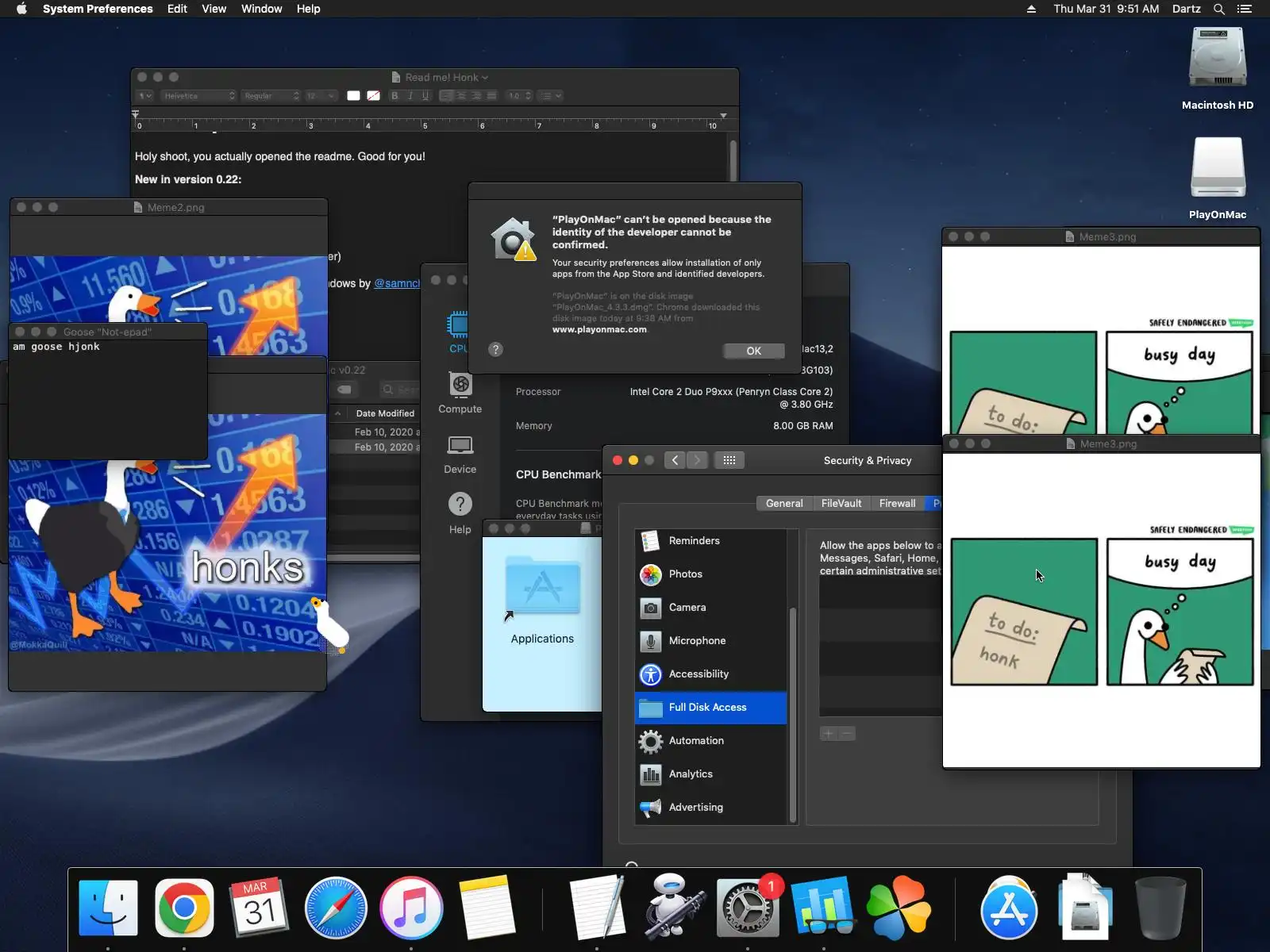1270x952 pixels.
Task: Open the Calendar app in the Dock
Action: [260, 908]
